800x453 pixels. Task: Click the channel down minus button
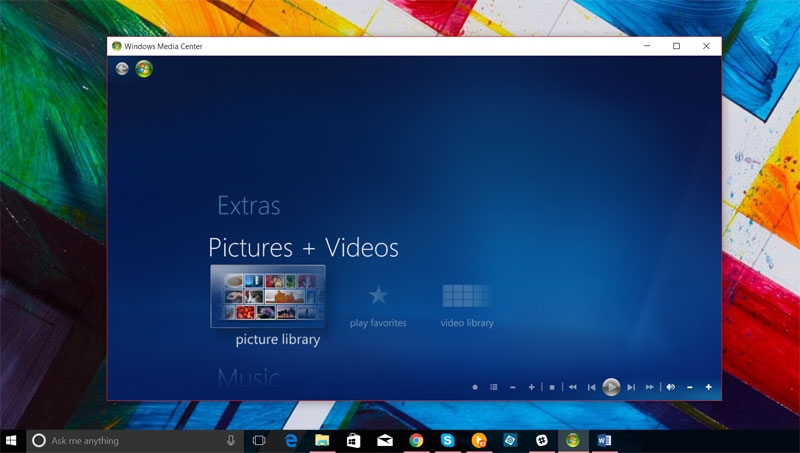513,387
